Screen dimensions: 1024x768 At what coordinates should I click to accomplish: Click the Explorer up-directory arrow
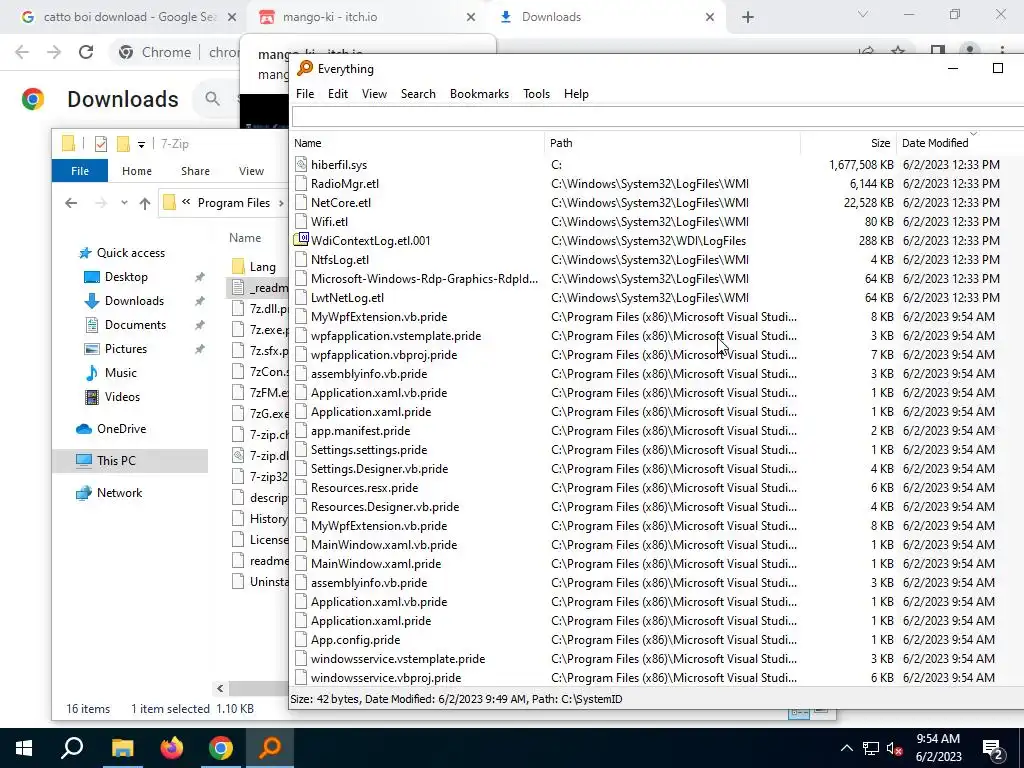point(145,203)
